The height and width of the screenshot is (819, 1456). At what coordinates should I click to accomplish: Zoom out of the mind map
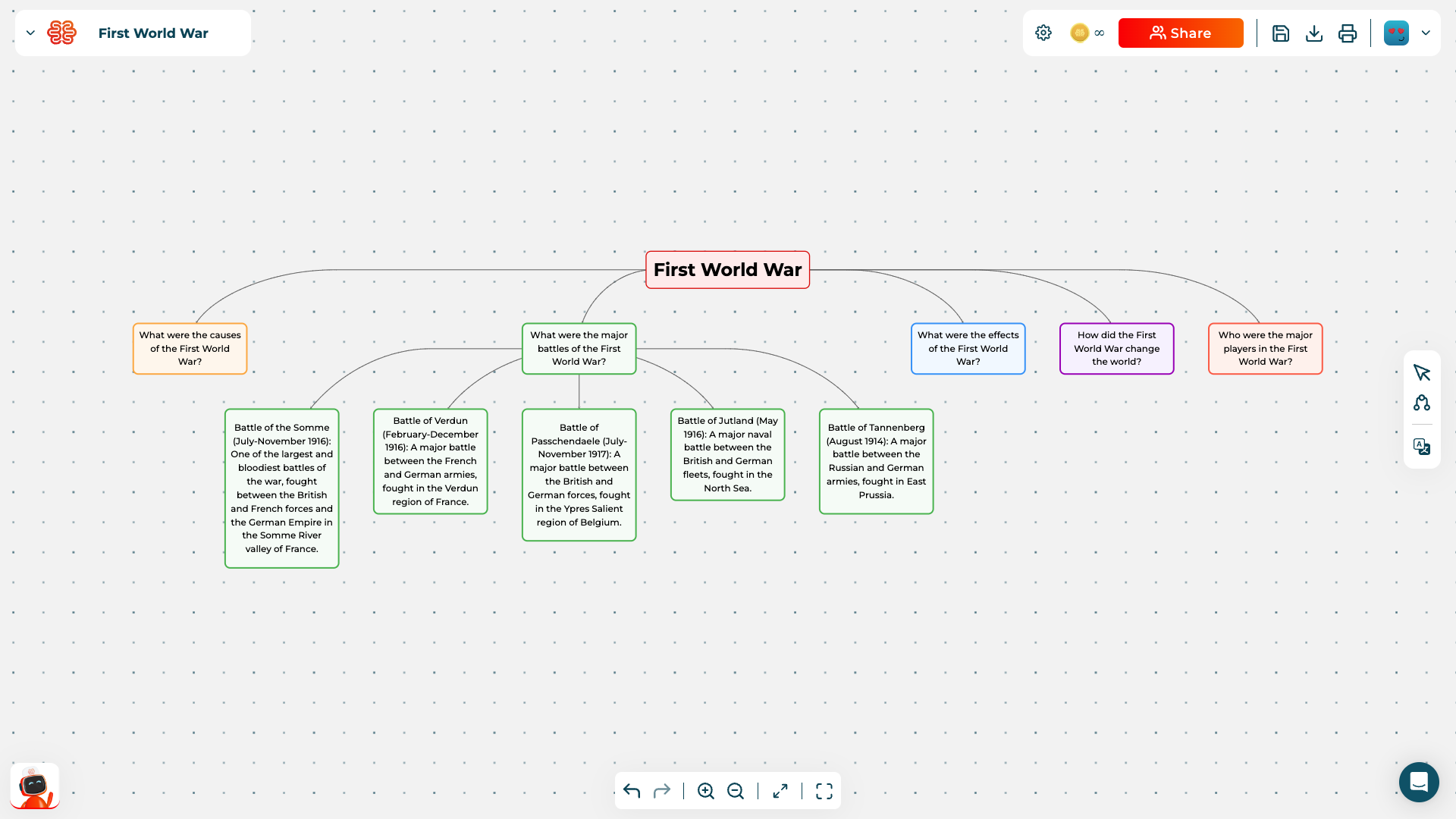(x=735, y=790)
